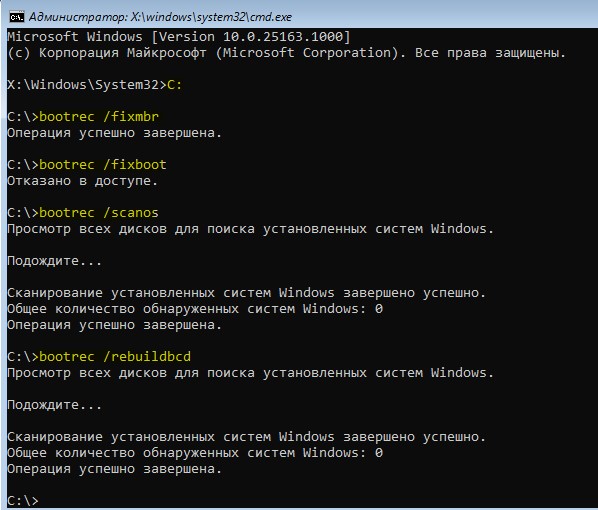
Task: Click last 'Общее количество обнаруженных систем Windows: 0'
Action: (195, 453)
